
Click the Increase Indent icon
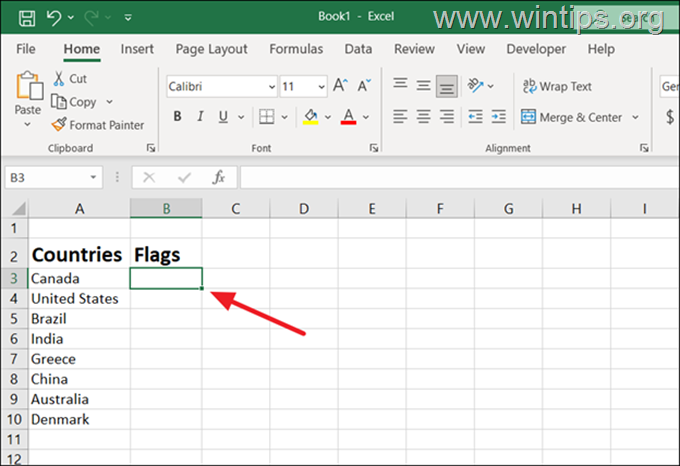coord(497,117)
